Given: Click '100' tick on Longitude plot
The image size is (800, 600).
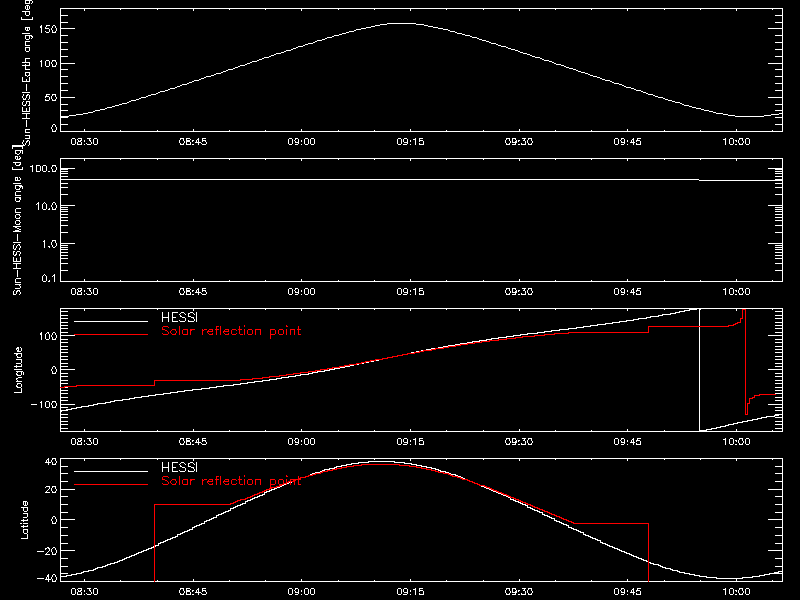Looking at the screenshot, I should click(47, 336).
